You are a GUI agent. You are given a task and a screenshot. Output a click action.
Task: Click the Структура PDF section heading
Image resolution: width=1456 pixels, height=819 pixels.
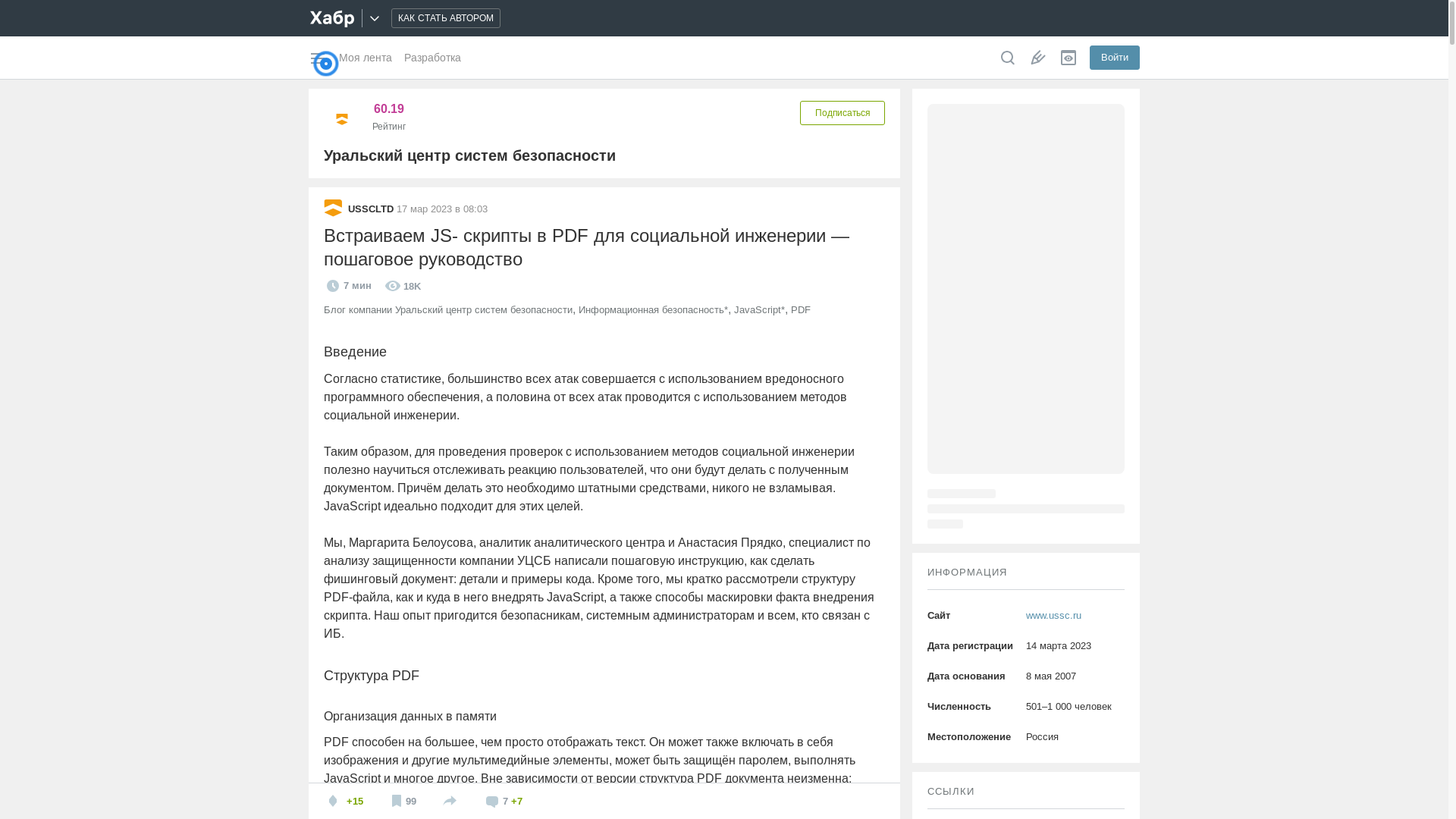coord(372,676)
